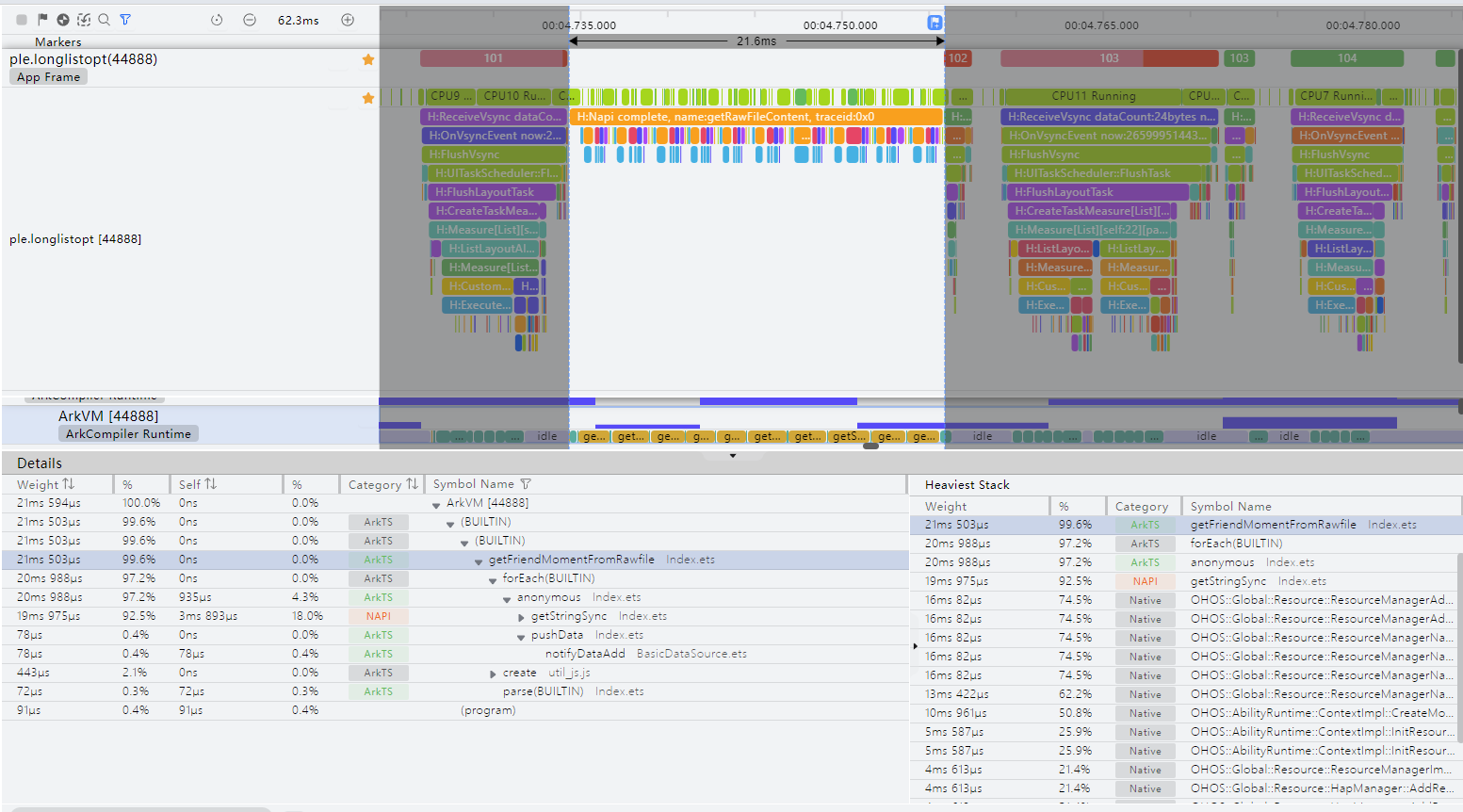Click Heaviest Stack 13ms 422µs row
1463x812 pixels.
1186,694
